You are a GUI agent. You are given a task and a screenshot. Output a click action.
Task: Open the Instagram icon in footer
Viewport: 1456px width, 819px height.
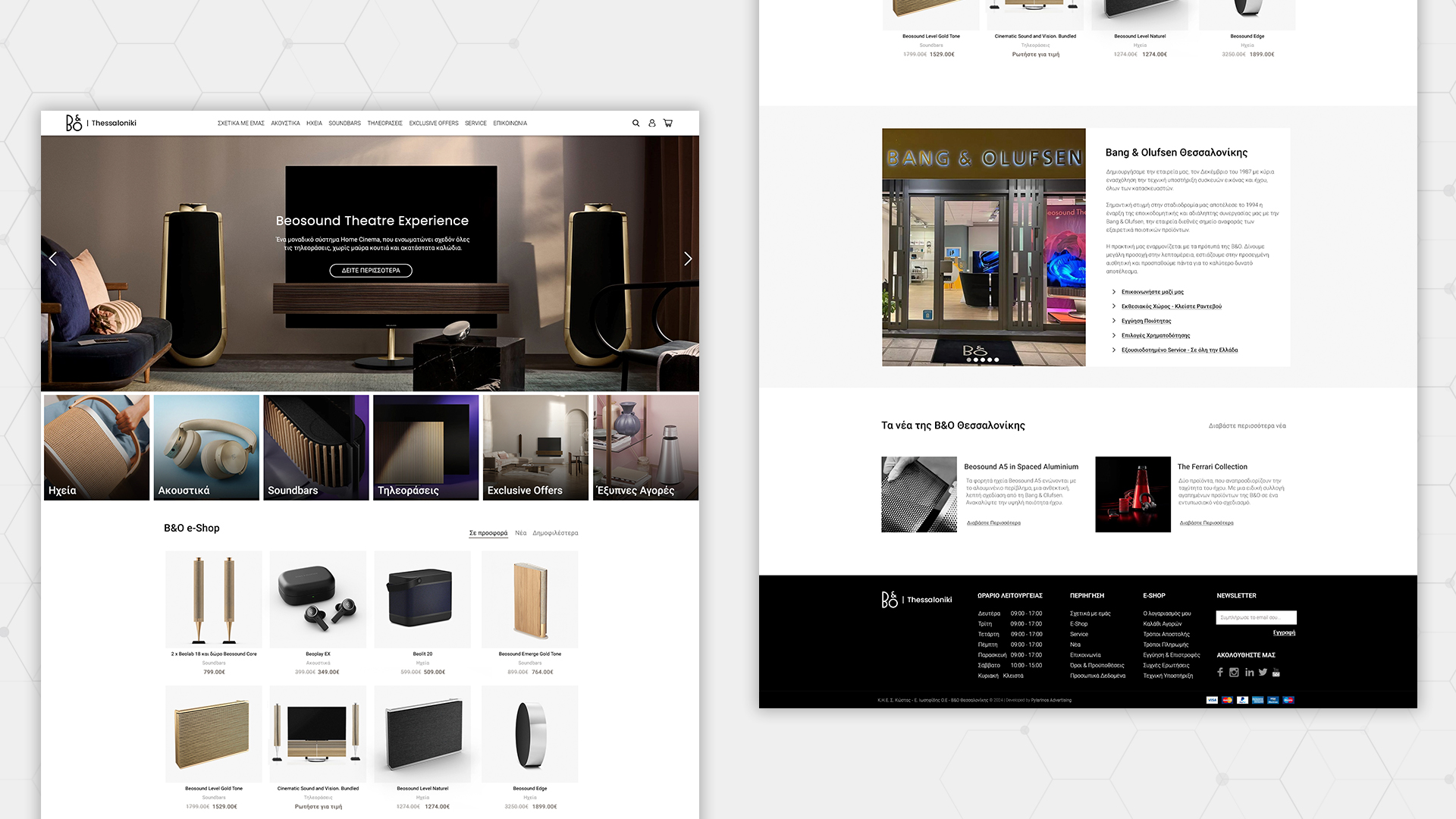click(1235, 673)
